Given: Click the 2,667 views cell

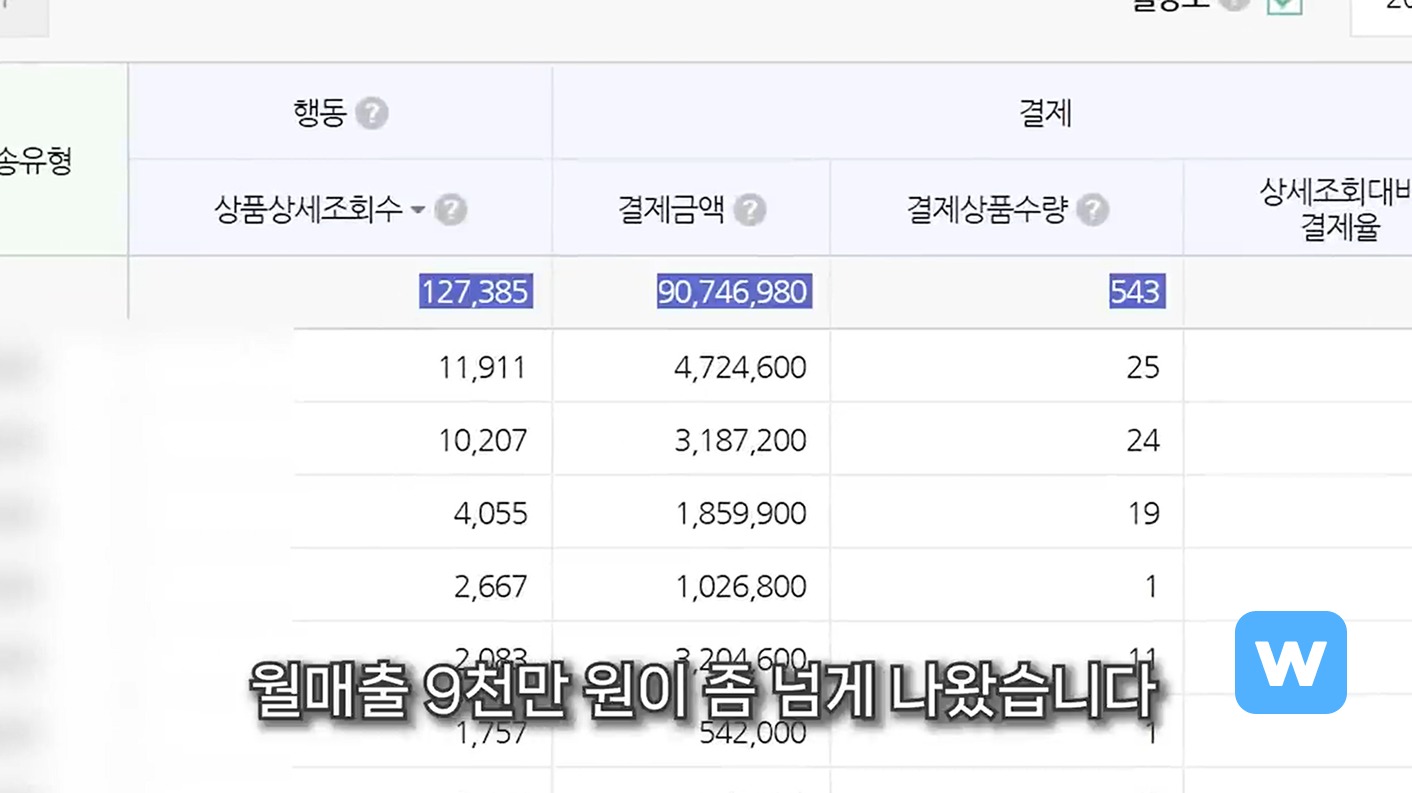Looking at the screenshot, I should (490, 586).
